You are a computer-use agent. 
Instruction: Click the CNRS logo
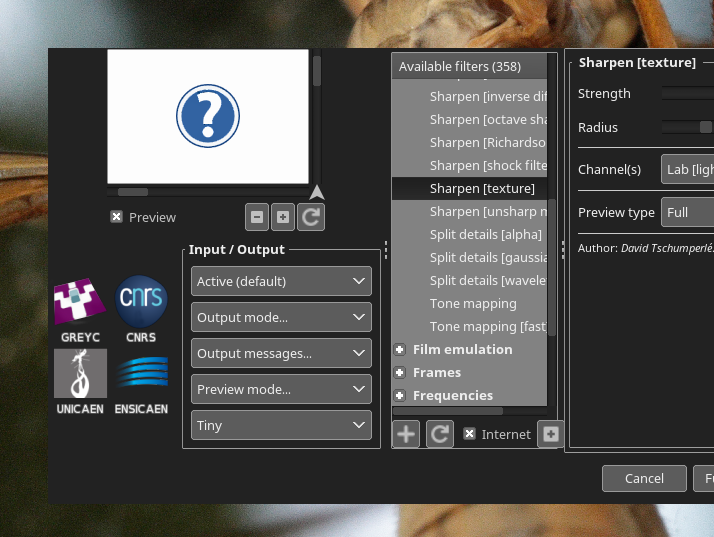point(141,310)
